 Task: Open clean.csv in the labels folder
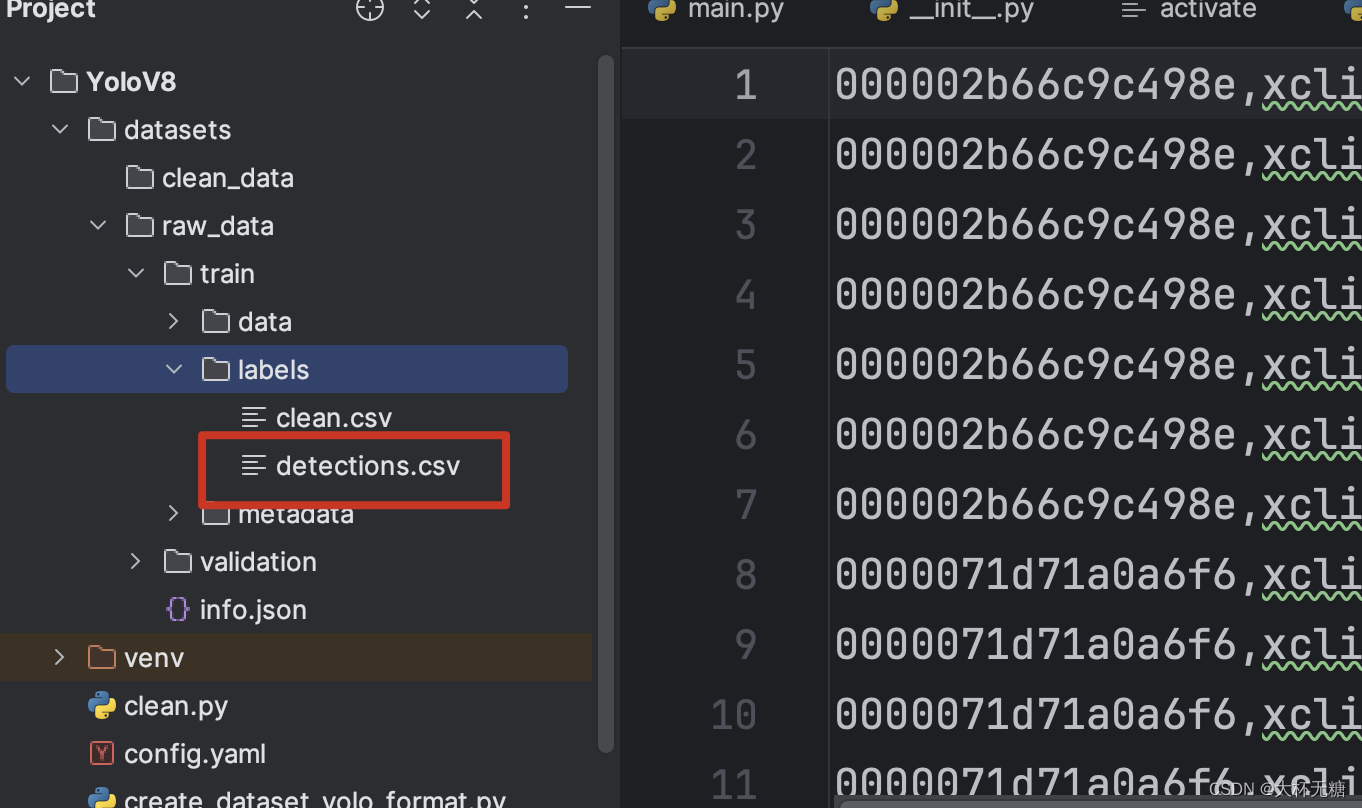click(x=333, y=418)
